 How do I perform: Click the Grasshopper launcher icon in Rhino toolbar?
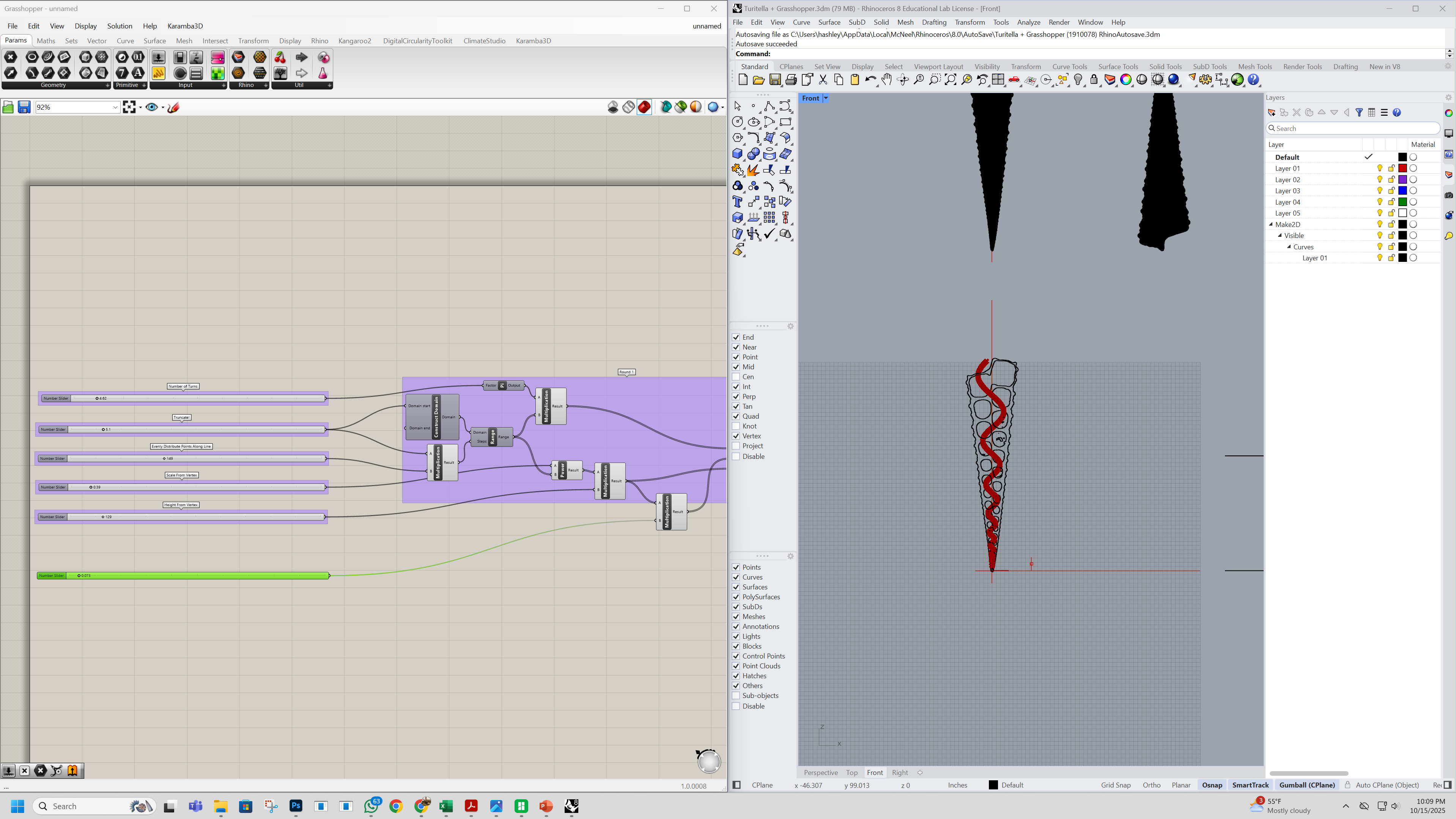[1237, 80]
